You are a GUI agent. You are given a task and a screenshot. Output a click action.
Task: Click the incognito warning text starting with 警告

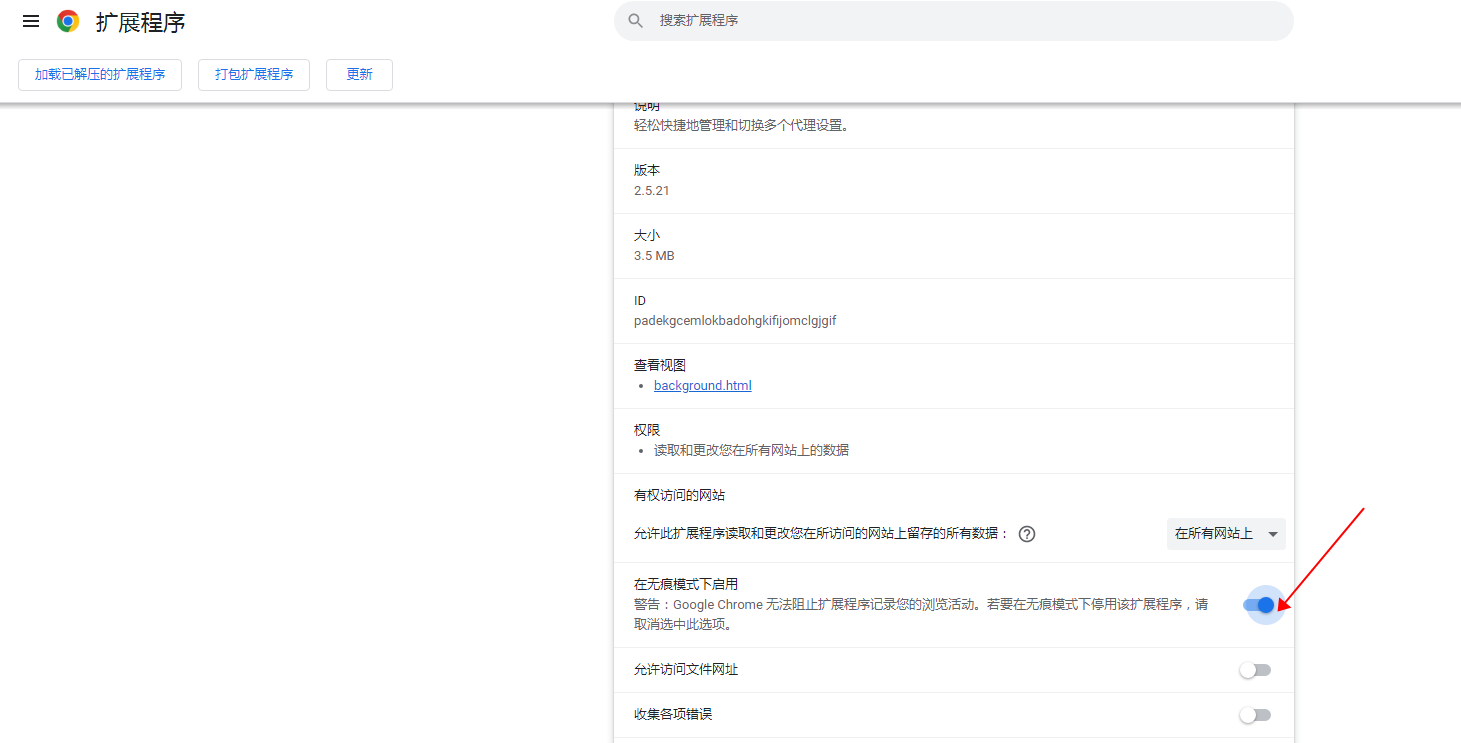pos(921,614)
